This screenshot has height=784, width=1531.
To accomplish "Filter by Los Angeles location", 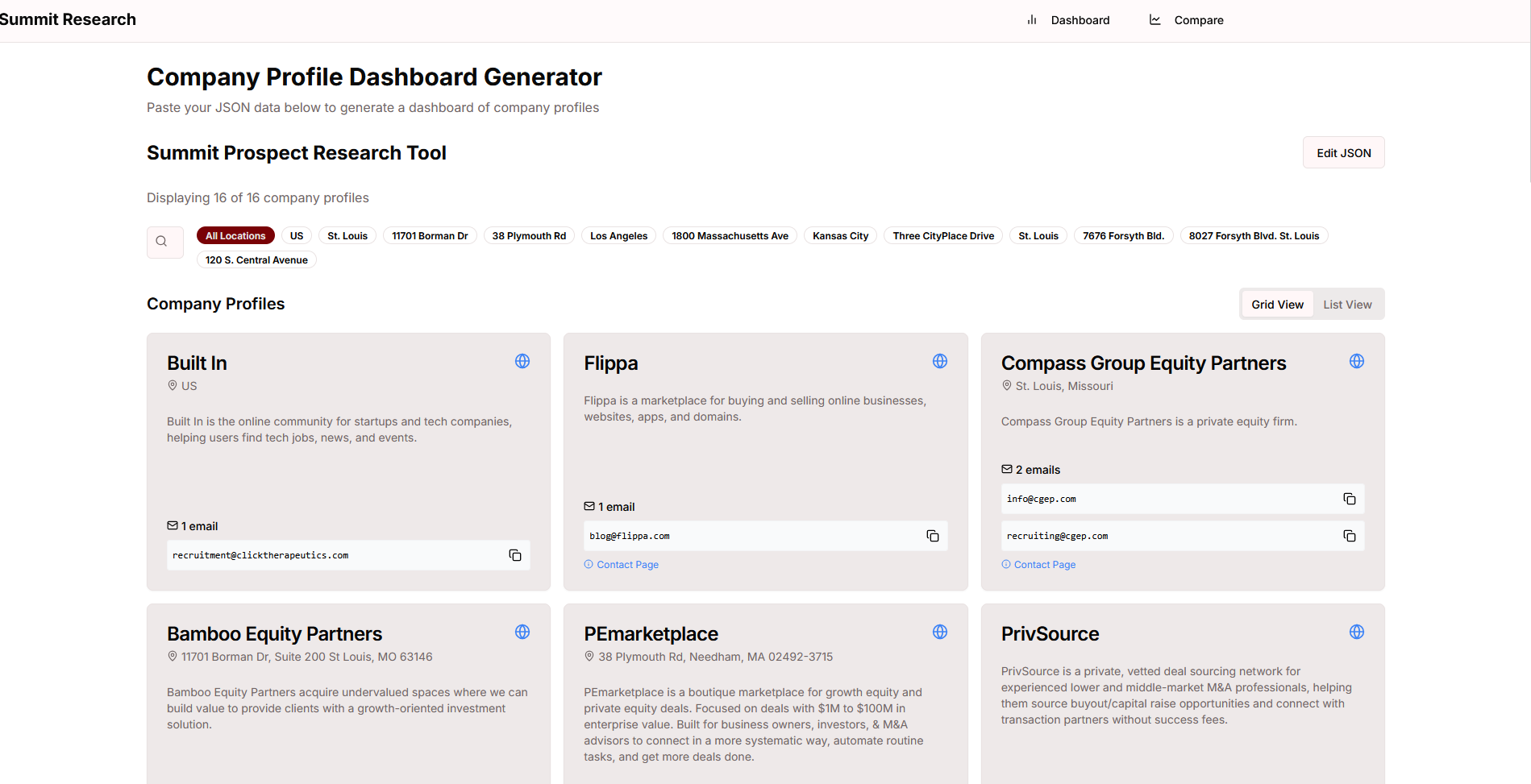I will [618, 236].
